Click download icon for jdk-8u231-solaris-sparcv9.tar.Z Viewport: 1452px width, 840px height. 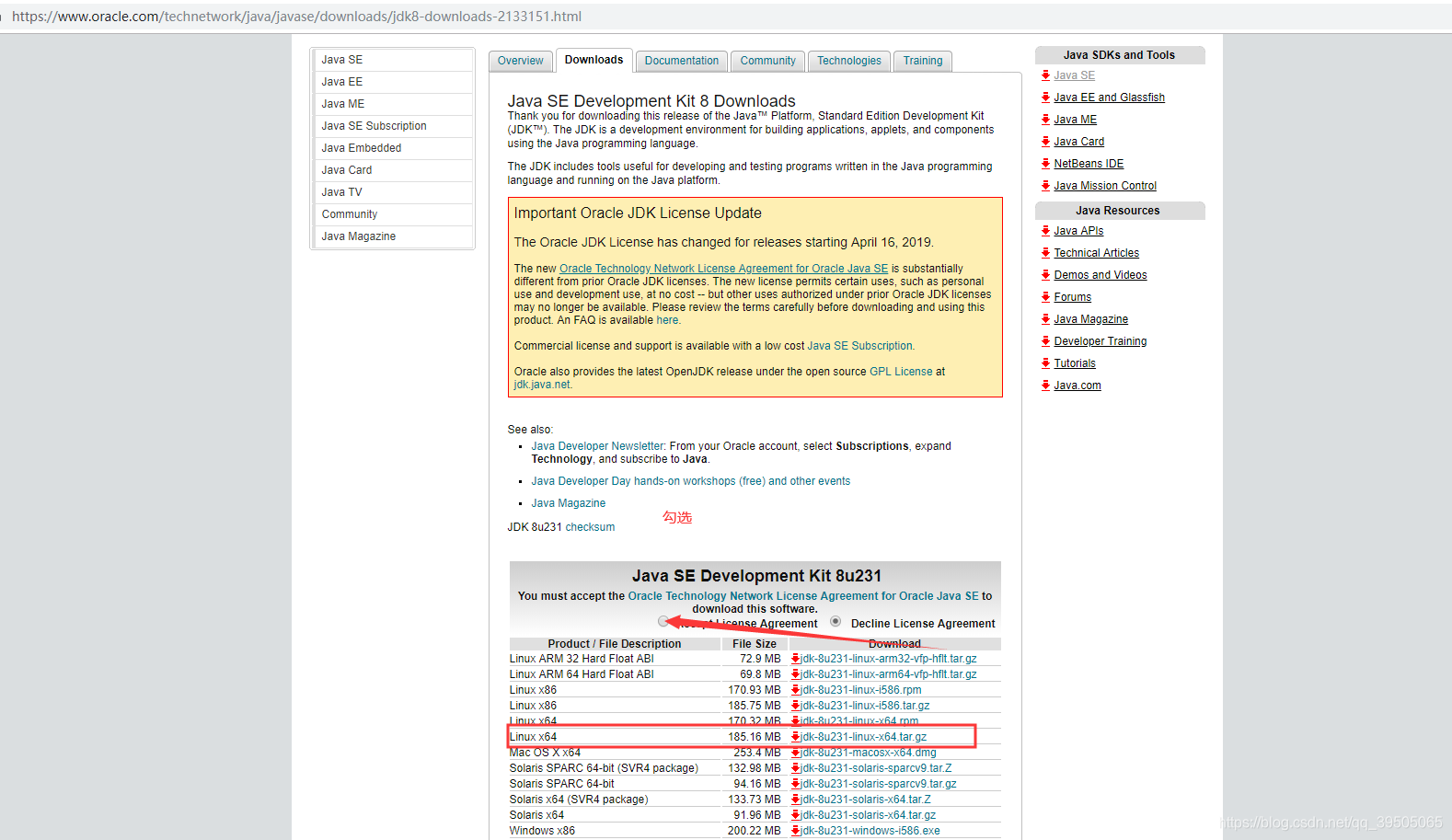(x=796, y=768)
